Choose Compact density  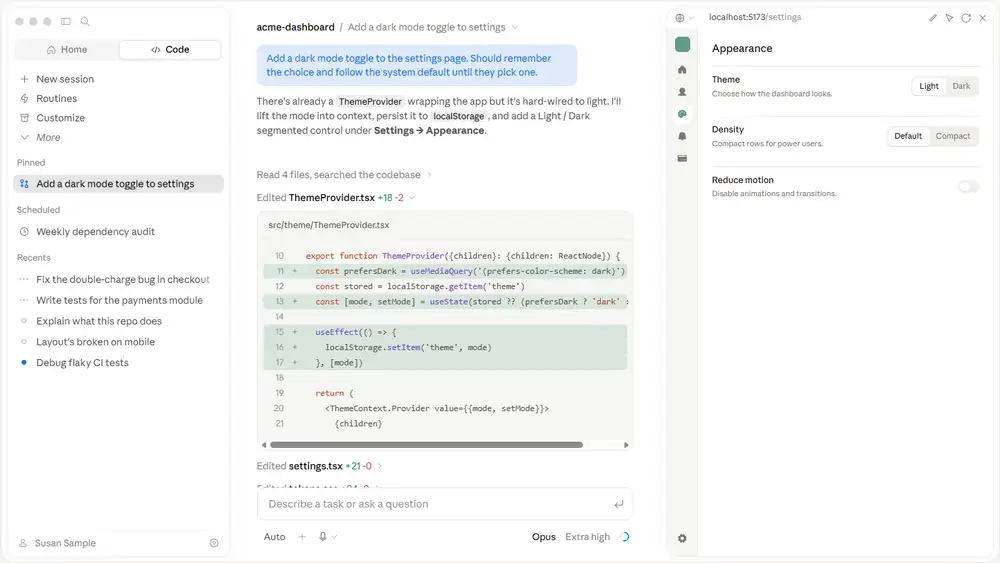[953, 136]
